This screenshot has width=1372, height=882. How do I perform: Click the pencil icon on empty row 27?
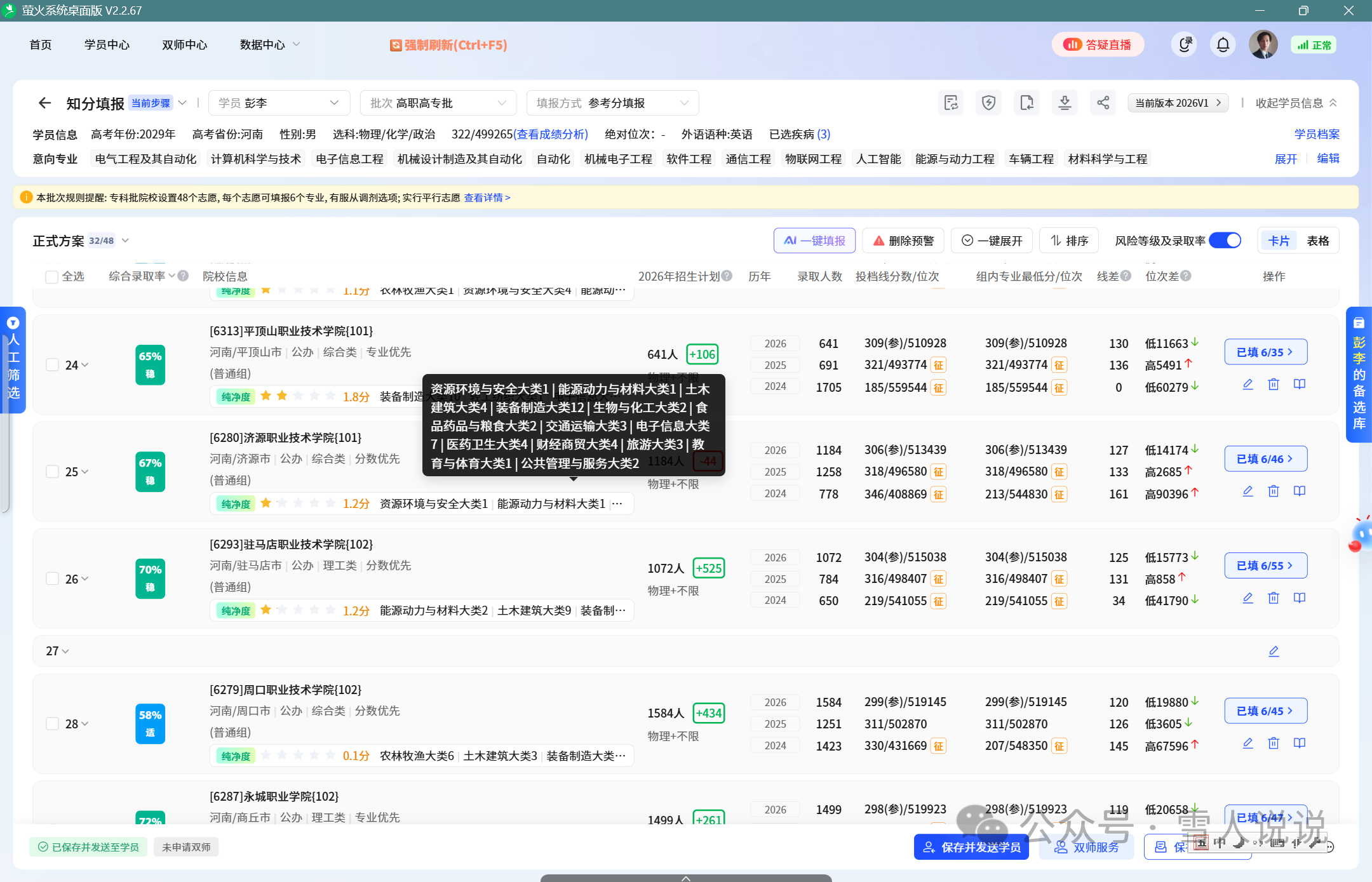(x=1274, y=651)
